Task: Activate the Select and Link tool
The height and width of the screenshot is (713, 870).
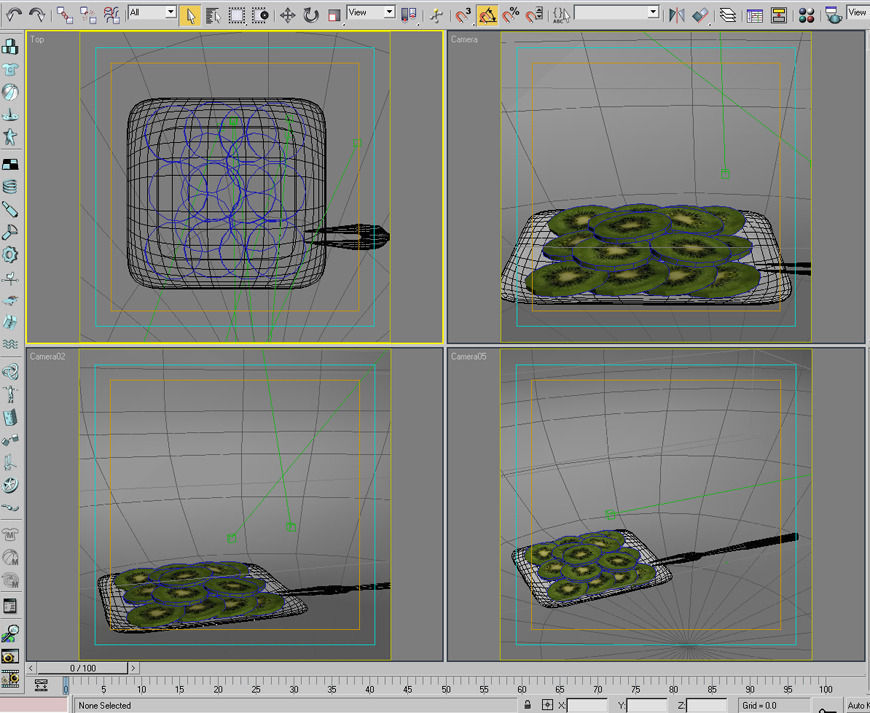Action: [64, 14]
